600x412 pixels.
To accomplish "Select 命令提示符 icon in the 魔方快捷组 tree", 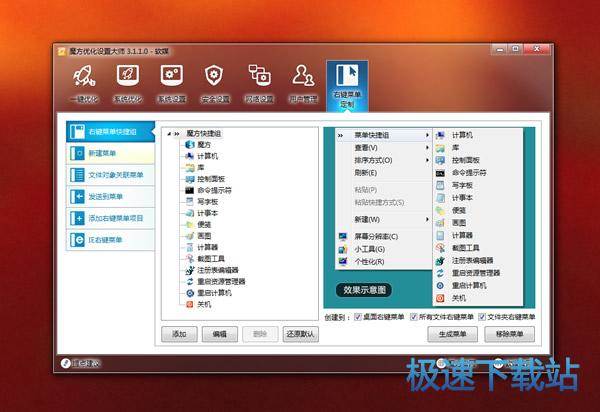I will pyautogui.click(x=190, y=190).
